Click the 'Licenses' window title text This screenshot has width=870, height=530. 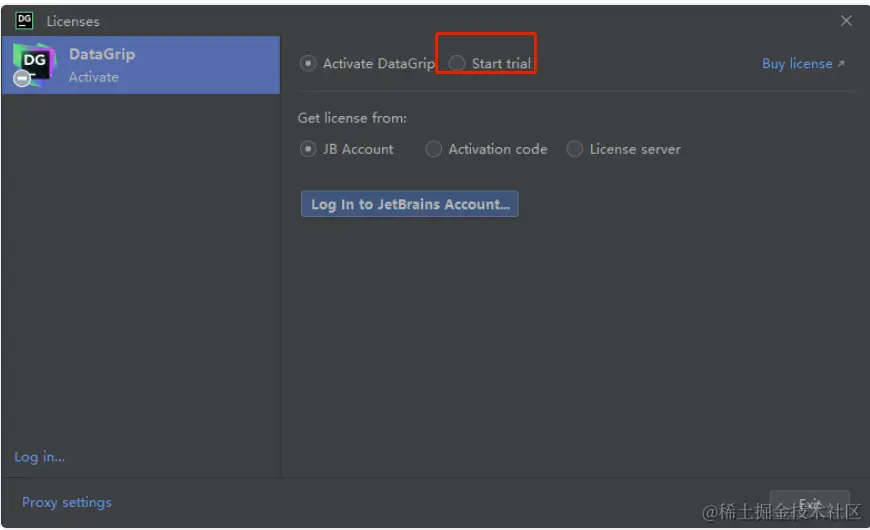73,21
